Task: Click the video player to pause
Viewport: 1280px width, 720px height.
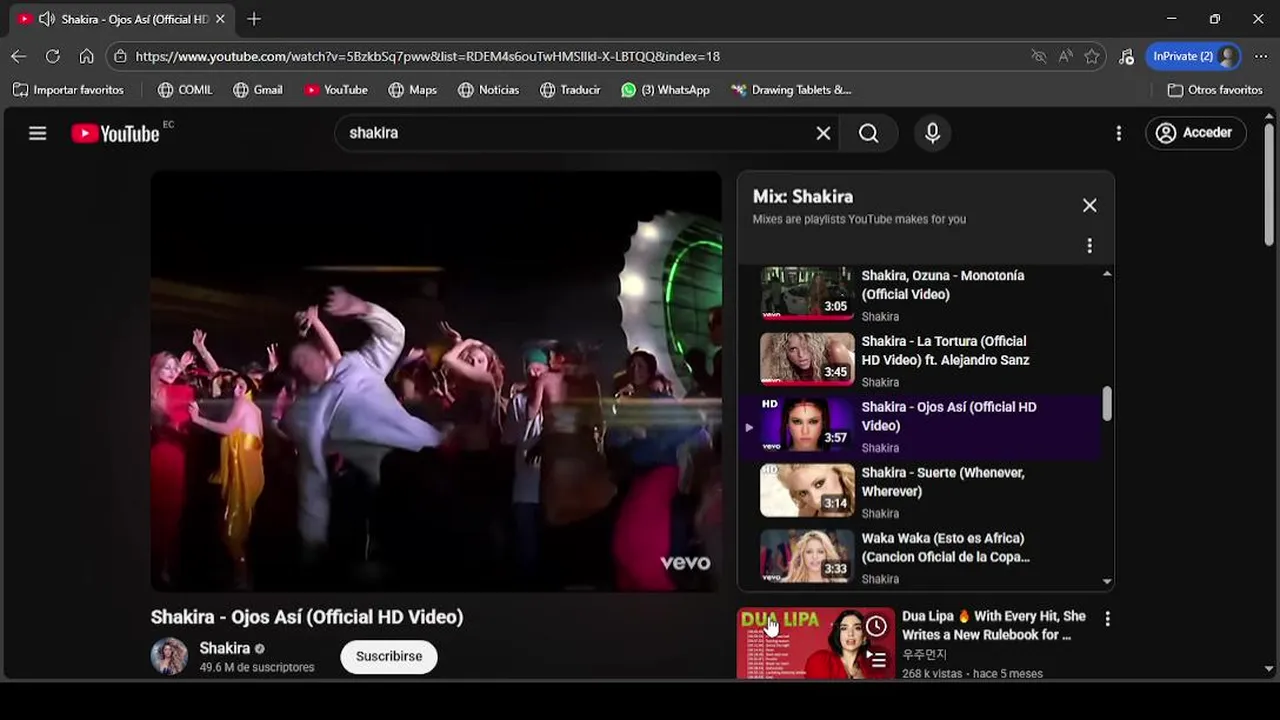Action: 436,381
